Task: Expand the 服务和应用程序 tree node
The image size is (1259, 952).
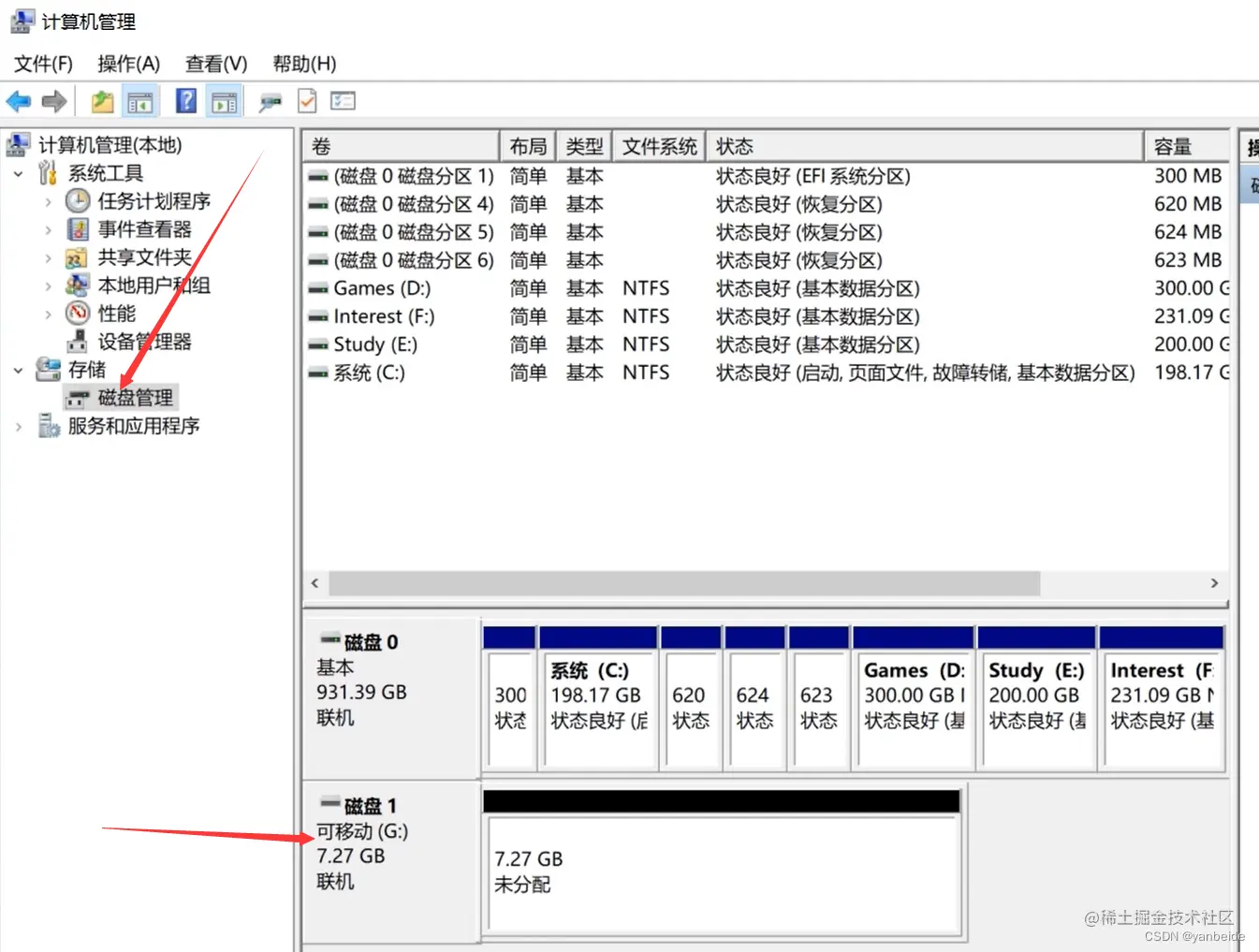Action: [x=18, y=426]
